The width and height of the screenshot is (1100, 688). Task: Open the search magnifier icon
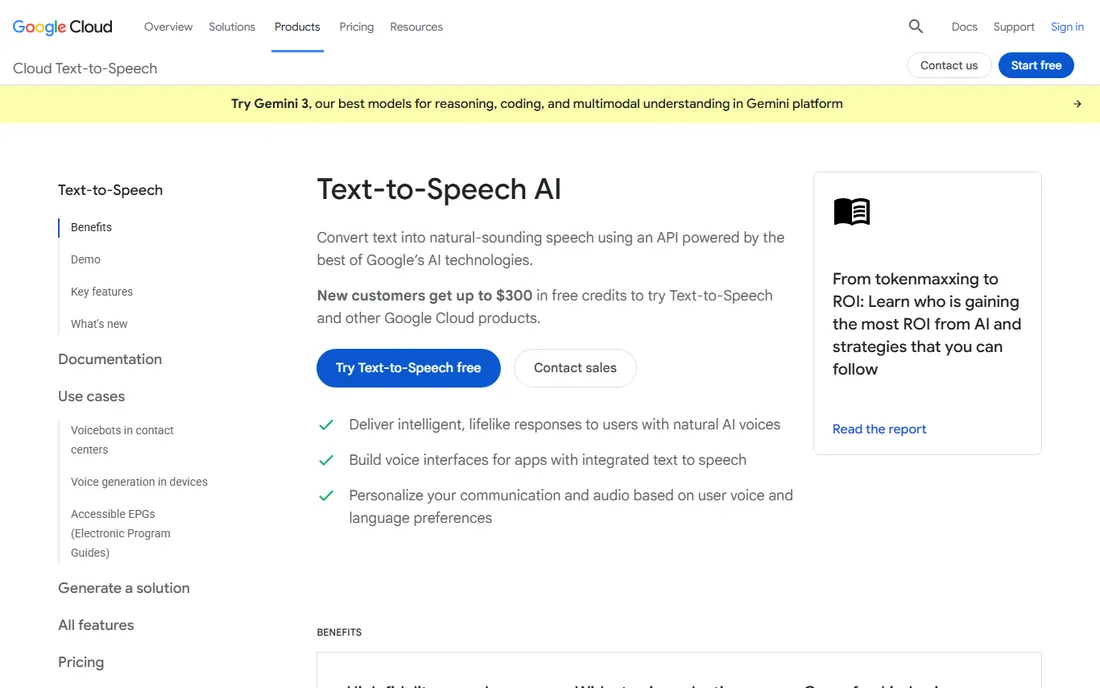tap(915, 27)
